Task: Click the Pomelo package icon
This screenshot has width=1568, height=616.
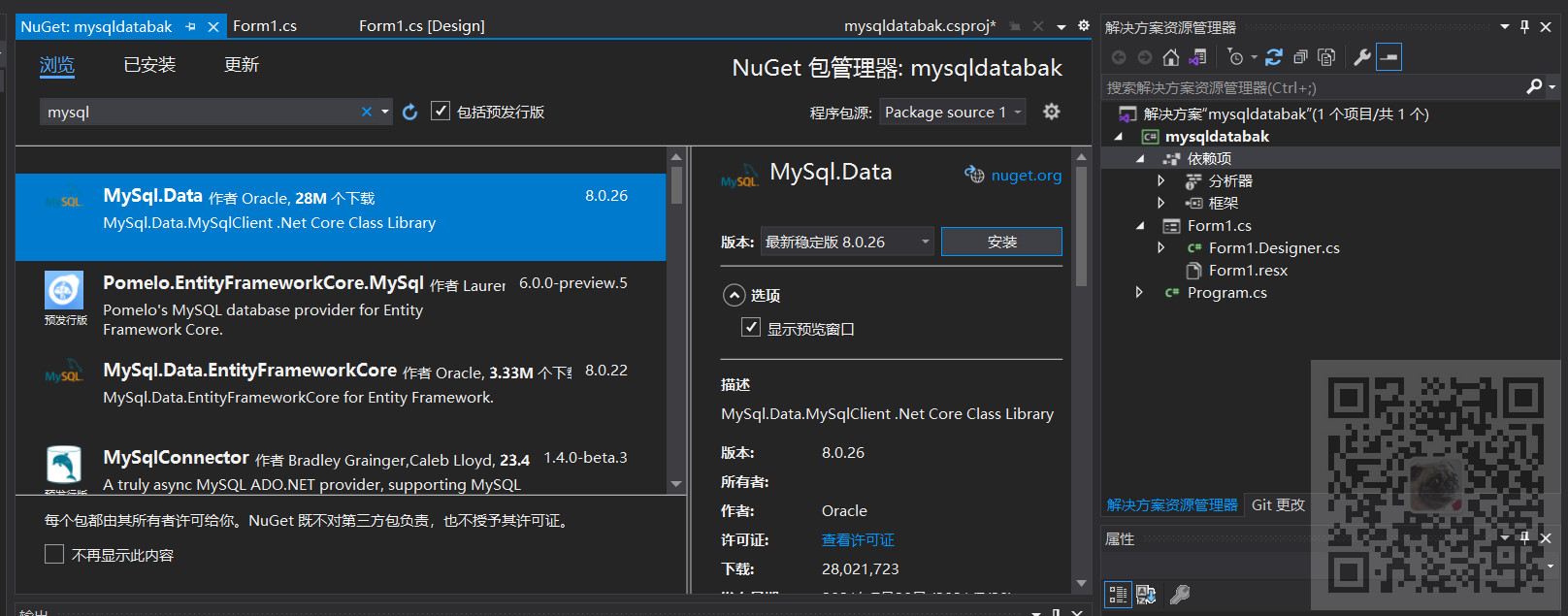Action: [64, 290]
